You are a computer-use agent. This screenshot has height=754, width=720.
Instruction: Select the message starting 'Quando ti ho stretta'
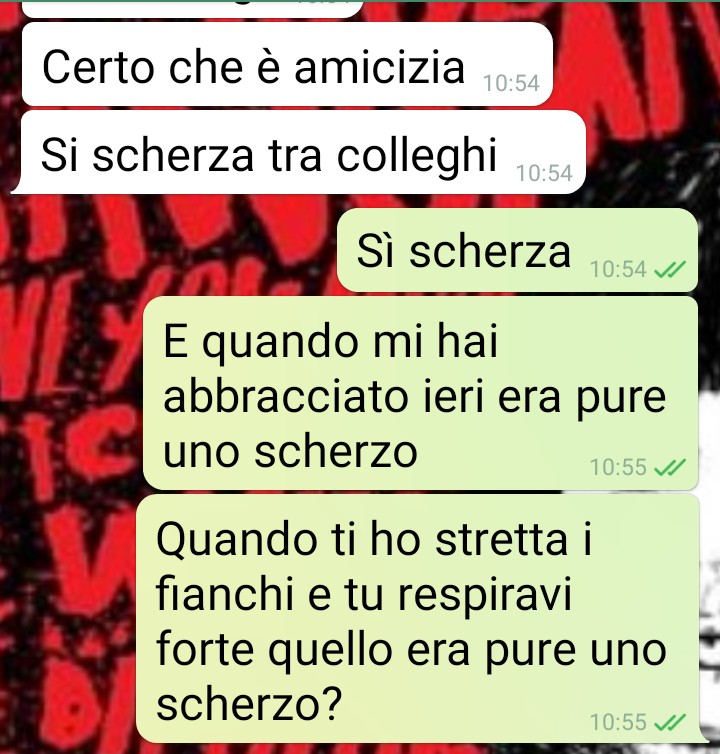pos(417,618)
